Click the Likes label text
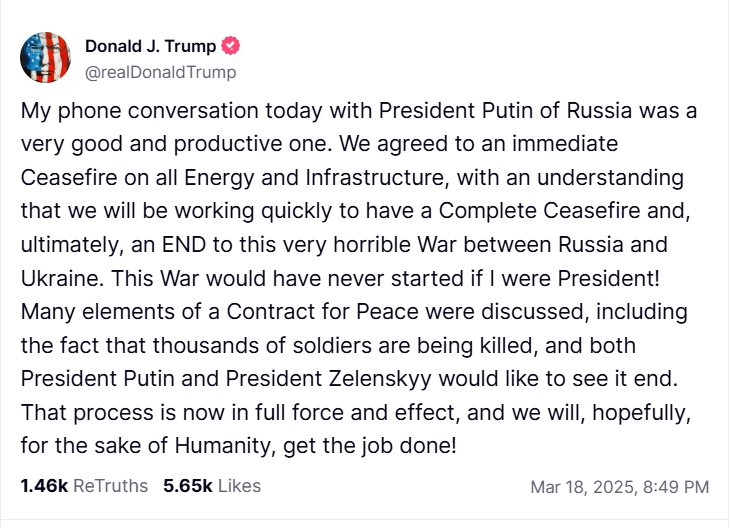 239,486
